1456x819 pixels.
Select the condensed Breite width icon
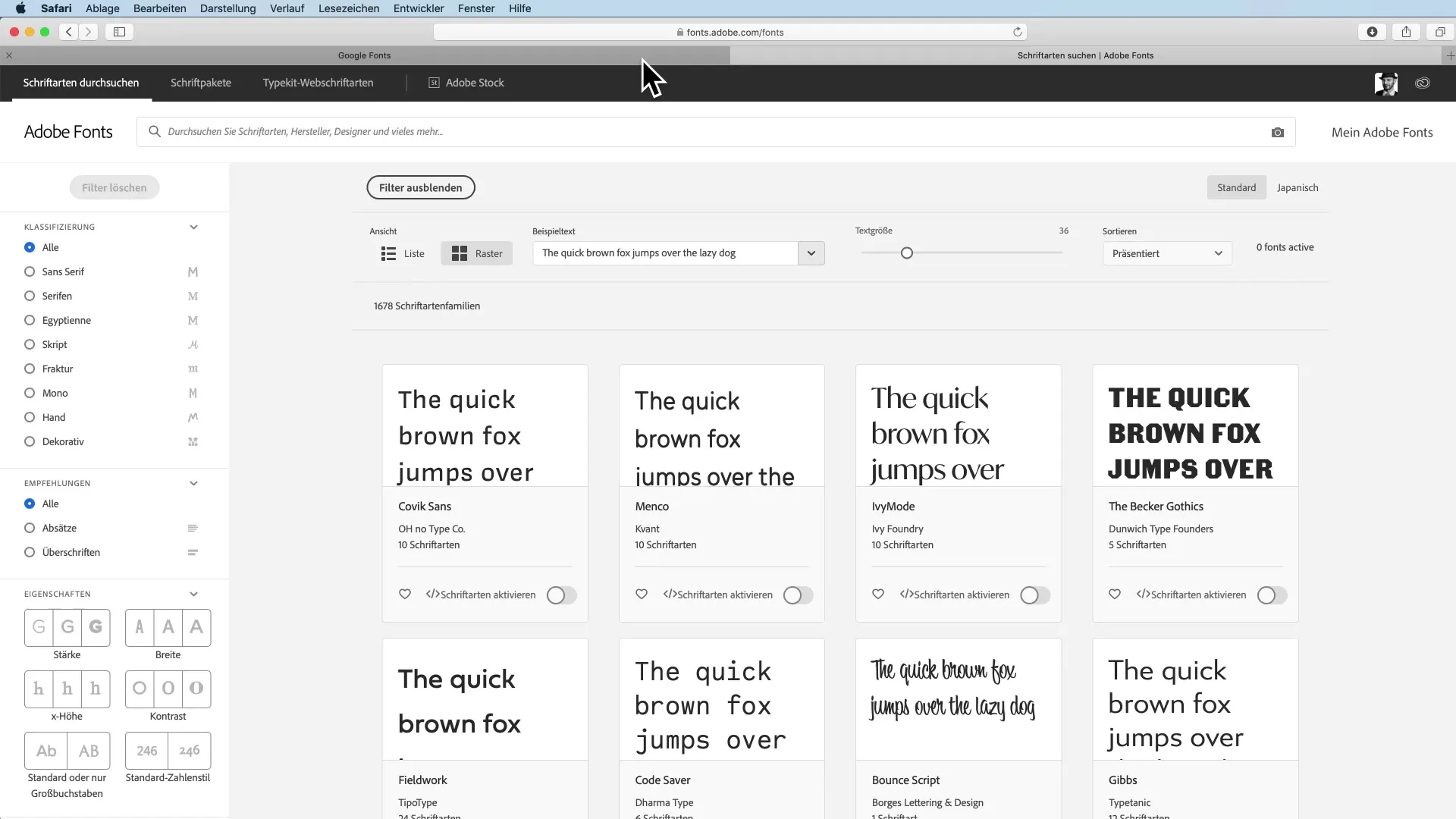pos(140,627)
